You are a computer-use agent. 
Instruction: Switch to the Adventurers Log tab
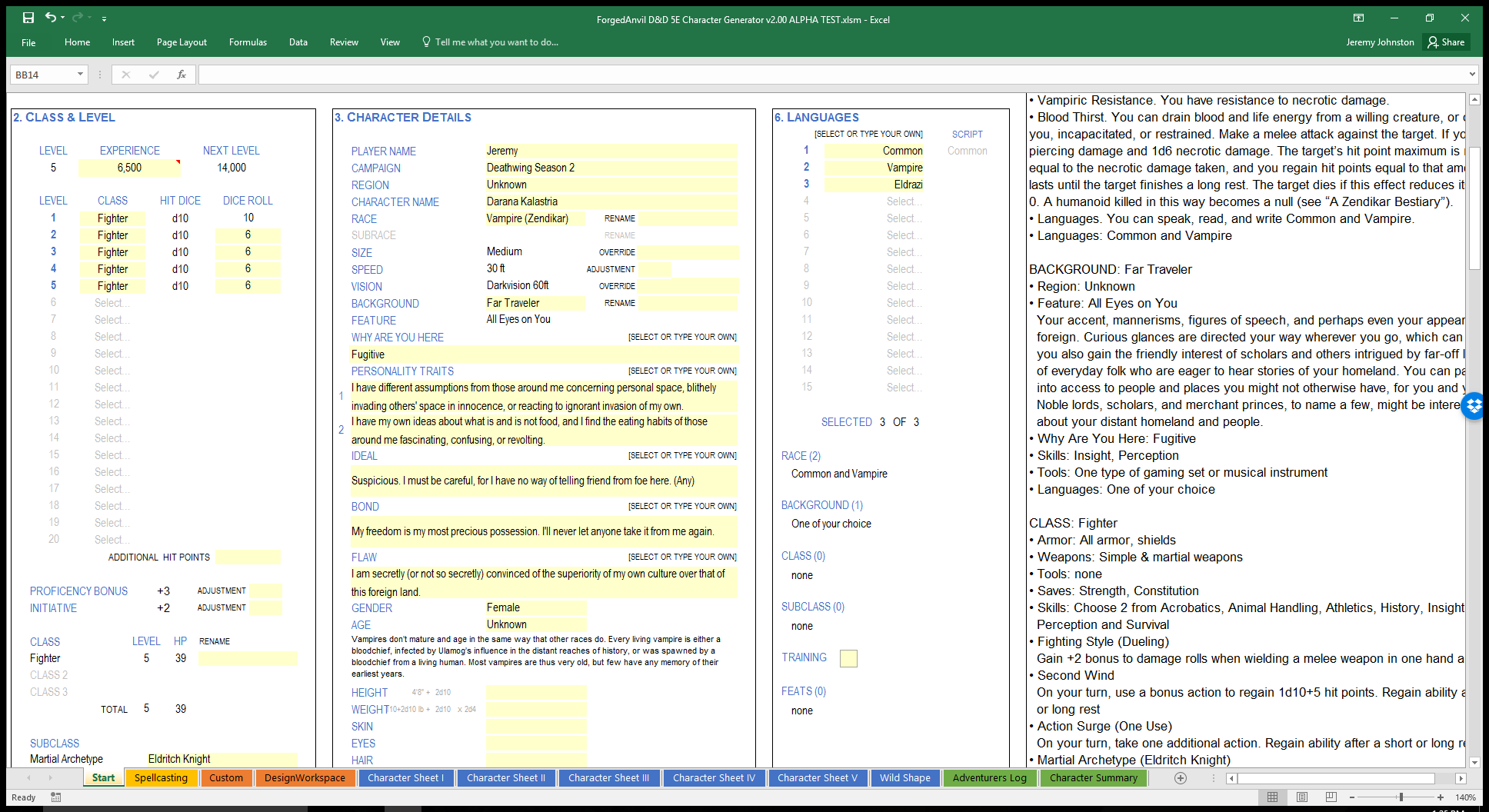(x=990, y=778)
